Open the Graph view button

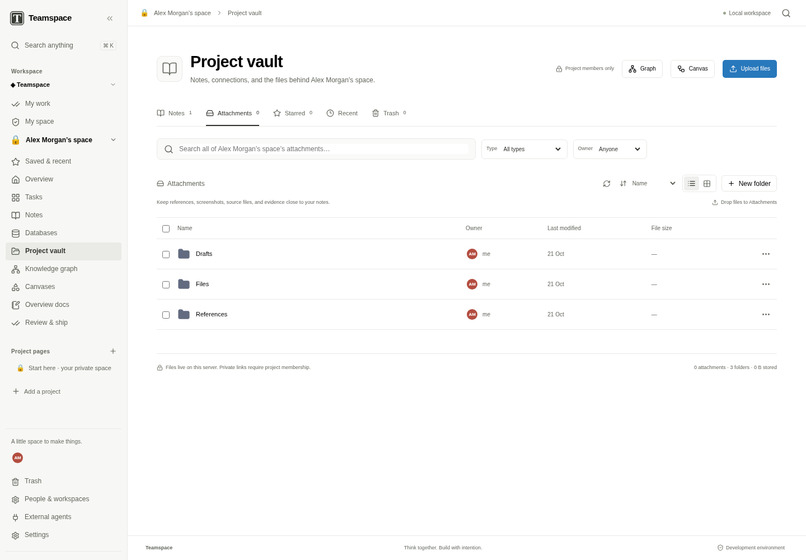(x=642, y=69)
